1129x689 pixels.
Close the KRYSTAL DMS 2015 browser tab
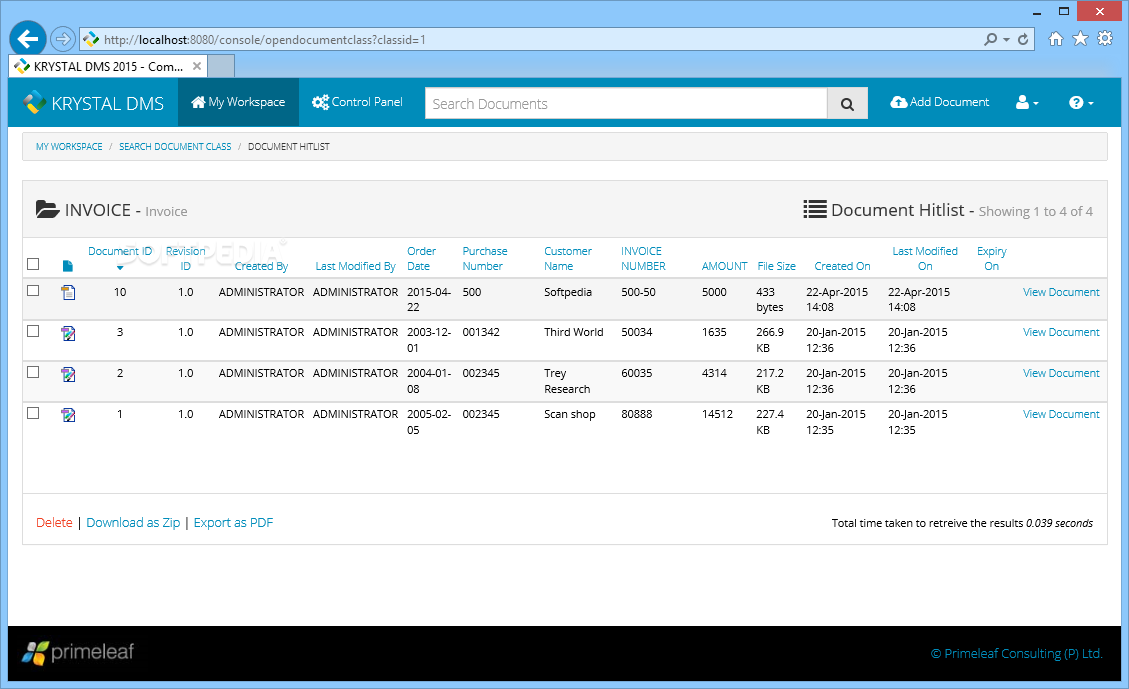(197, 66)
